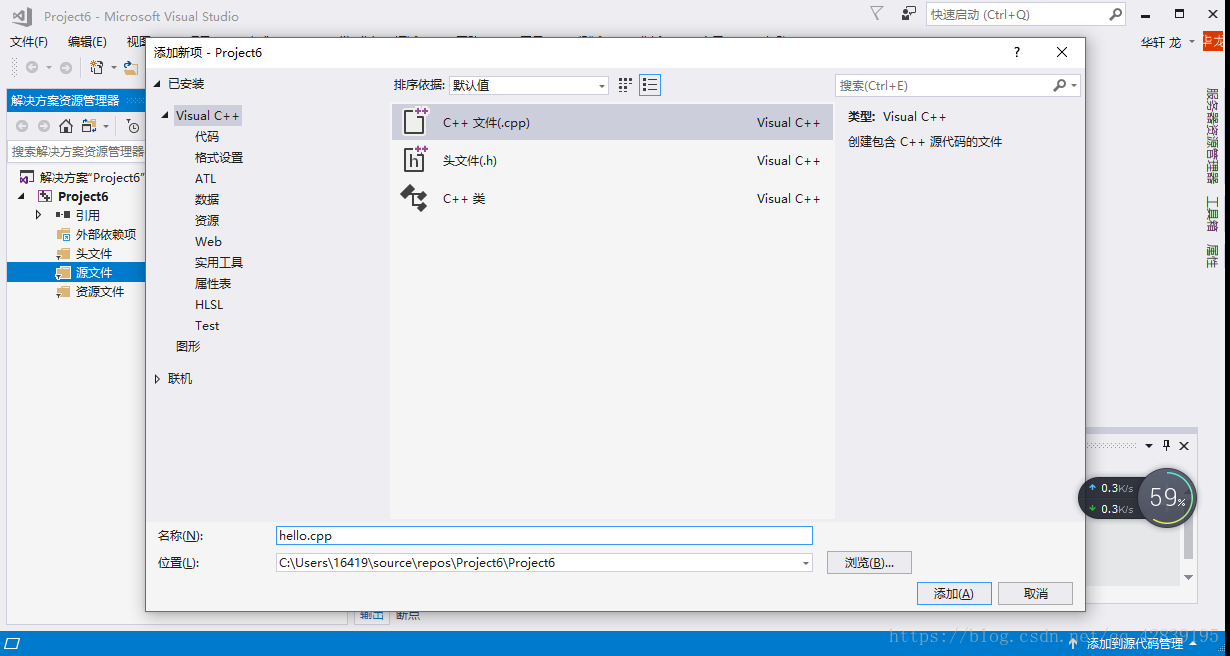Collapse the Project6 node in Solution Explorer
1230x656 pixels.
21,197
